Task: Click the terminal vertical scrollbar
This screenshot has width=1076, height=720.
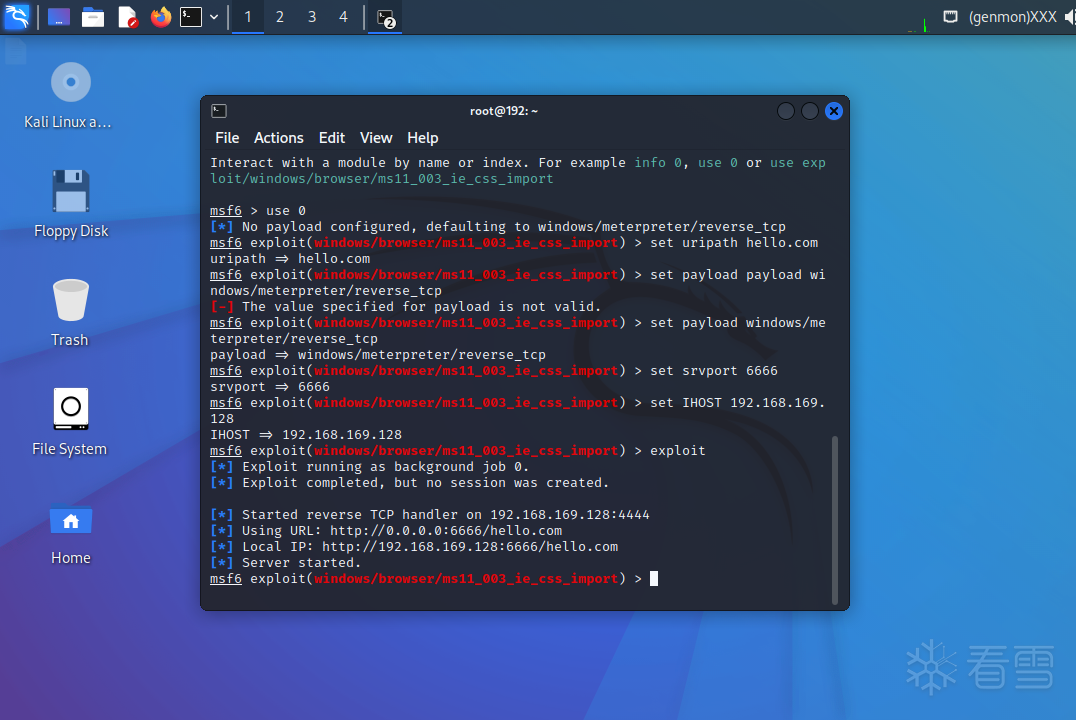Action: point(834,520)
